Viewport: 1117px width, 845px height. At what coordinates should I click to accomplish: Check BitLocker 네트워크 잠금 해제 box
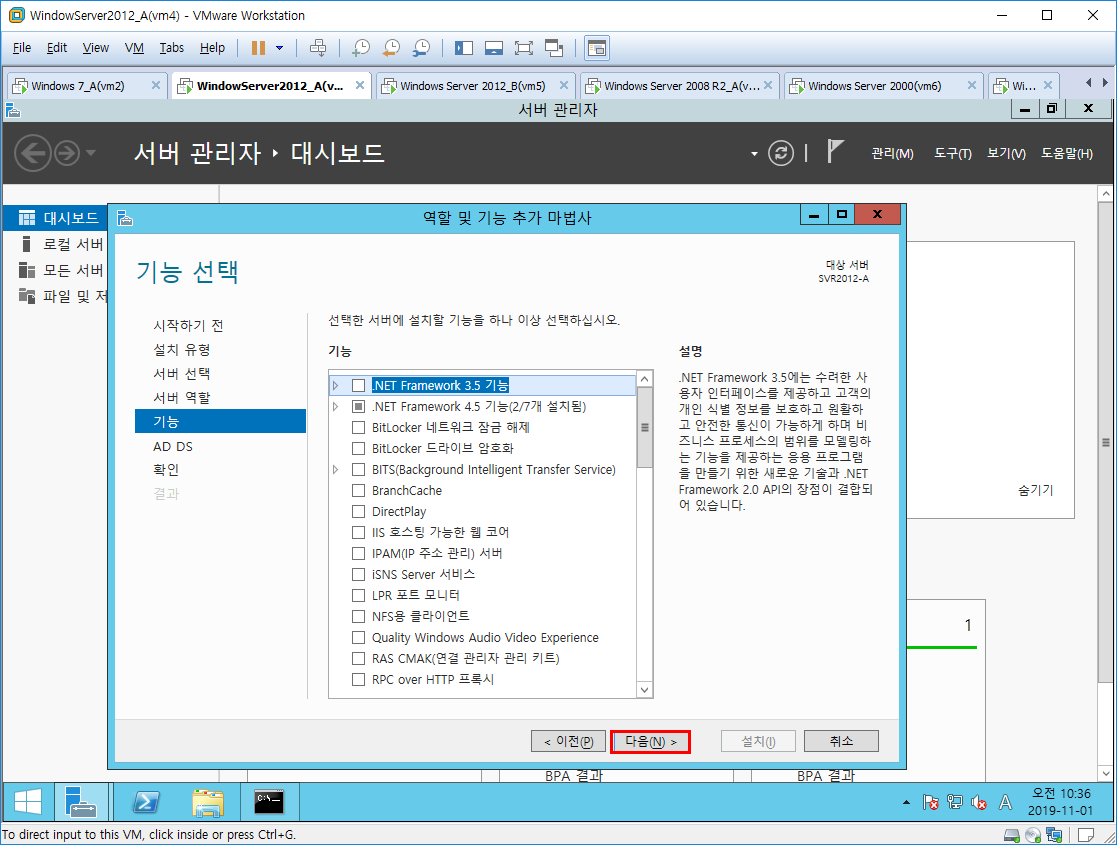[358, 427]
